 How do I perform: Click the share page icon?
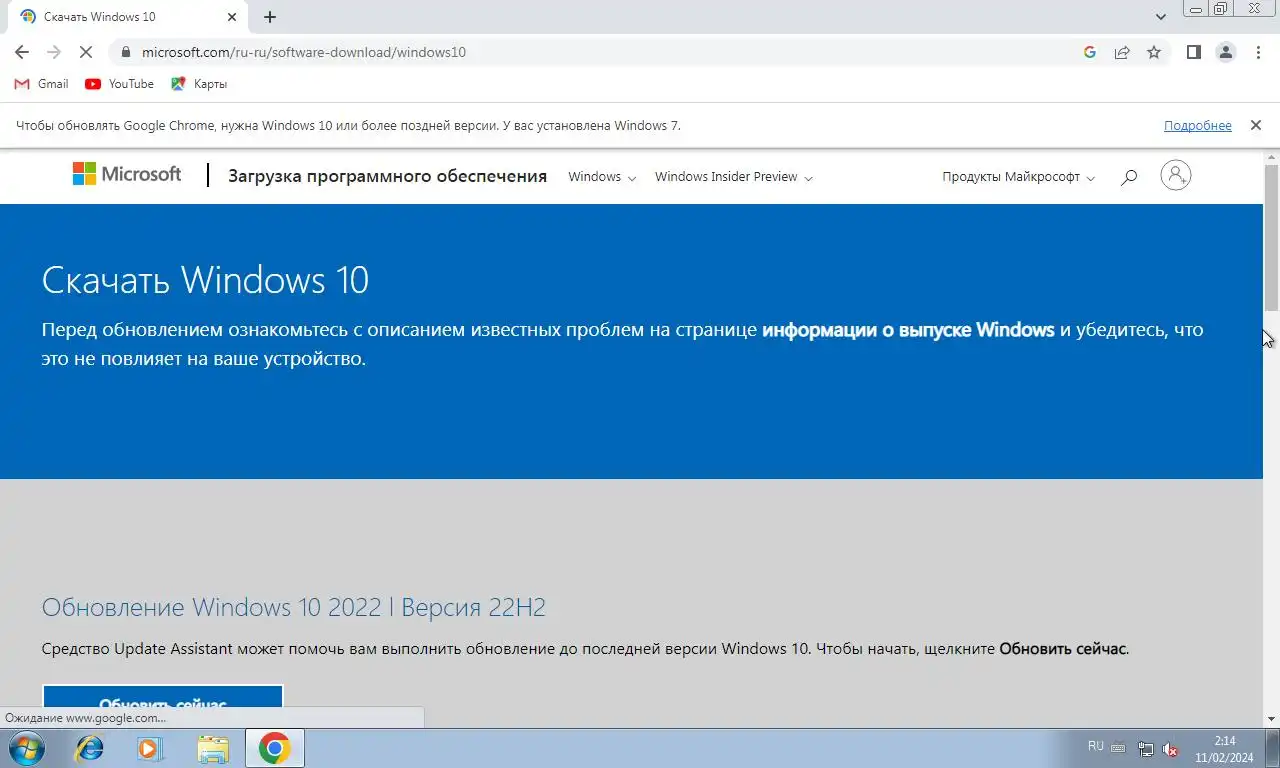click(1122, 52)
